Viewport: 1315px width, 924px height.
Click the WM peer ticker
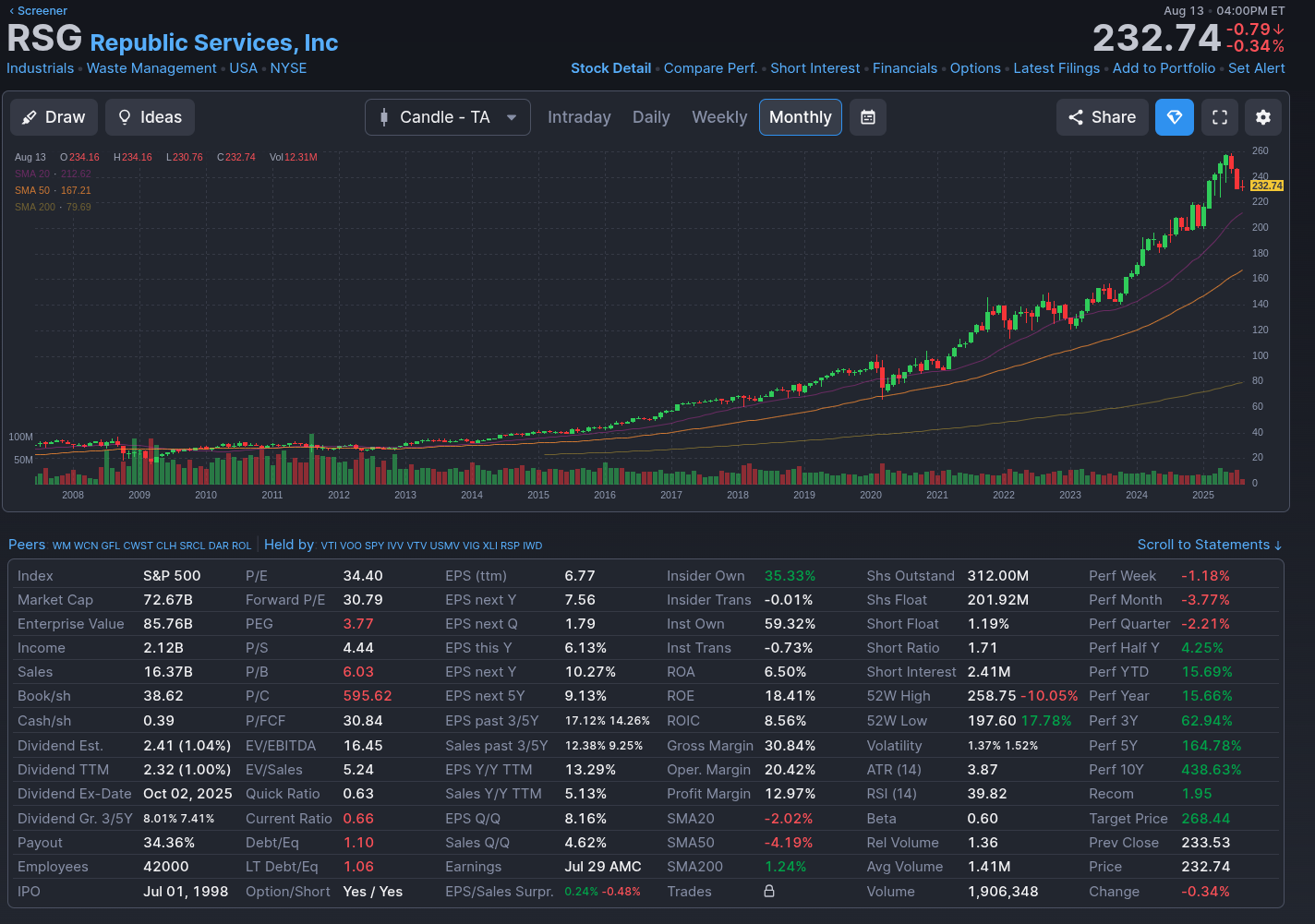(61, 546)
